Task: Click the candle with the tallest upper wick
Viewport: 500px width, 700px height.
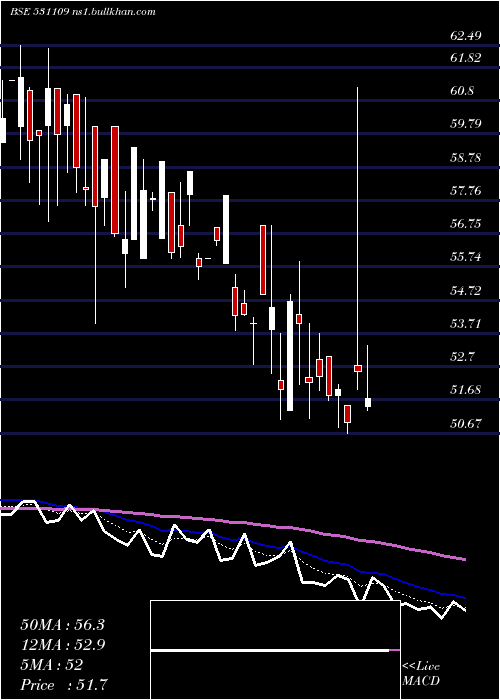Action: [358, 368]
